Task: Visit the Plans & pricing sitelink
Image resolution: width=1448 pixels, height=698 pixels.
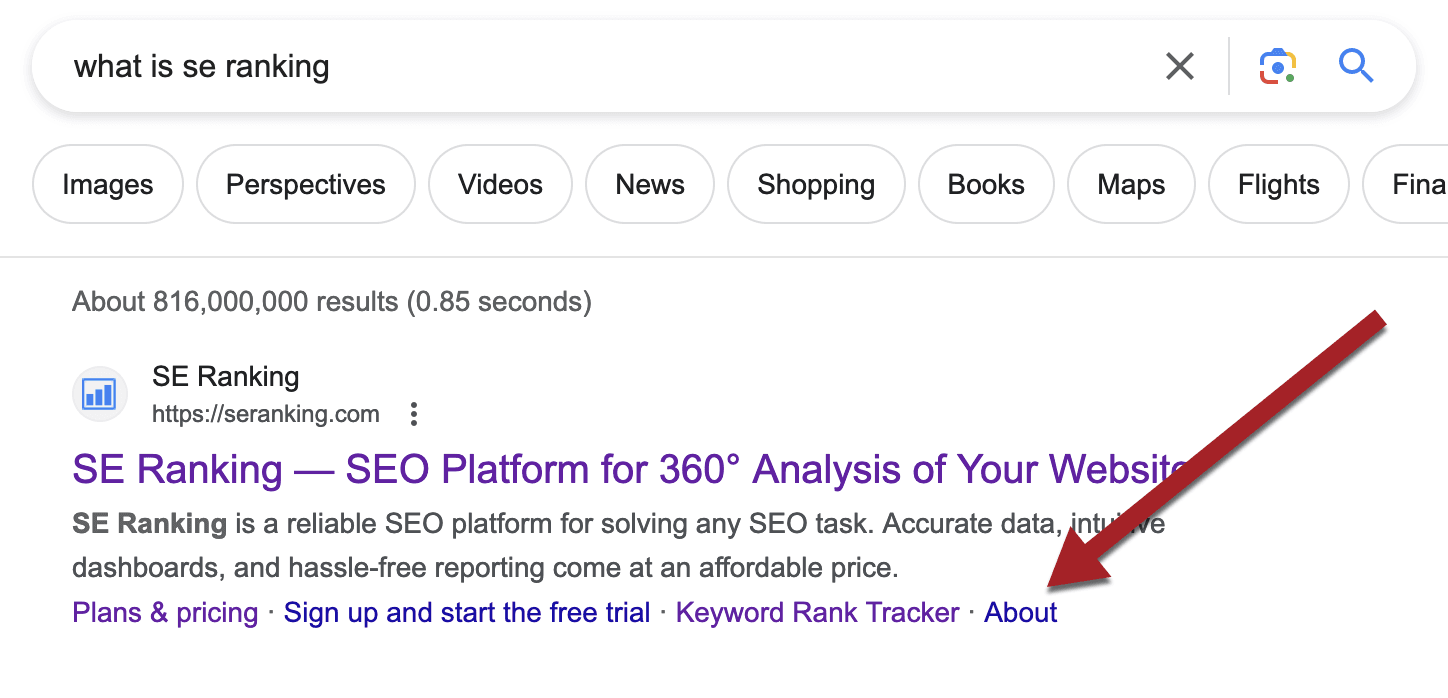Action: [164, 612]
